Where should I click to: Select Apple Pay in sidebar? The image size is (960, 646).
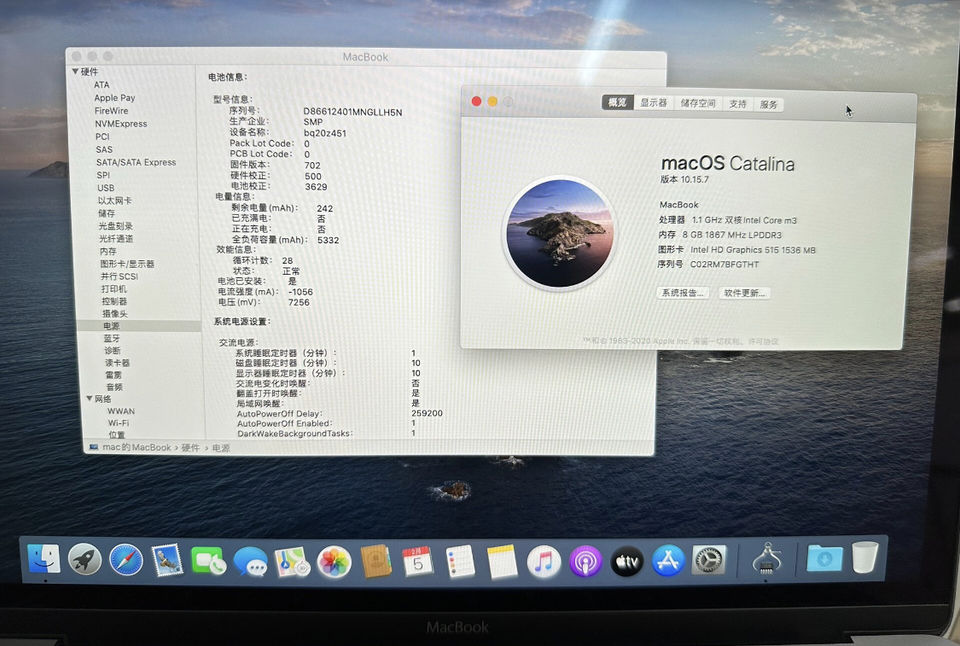[114, 98]
